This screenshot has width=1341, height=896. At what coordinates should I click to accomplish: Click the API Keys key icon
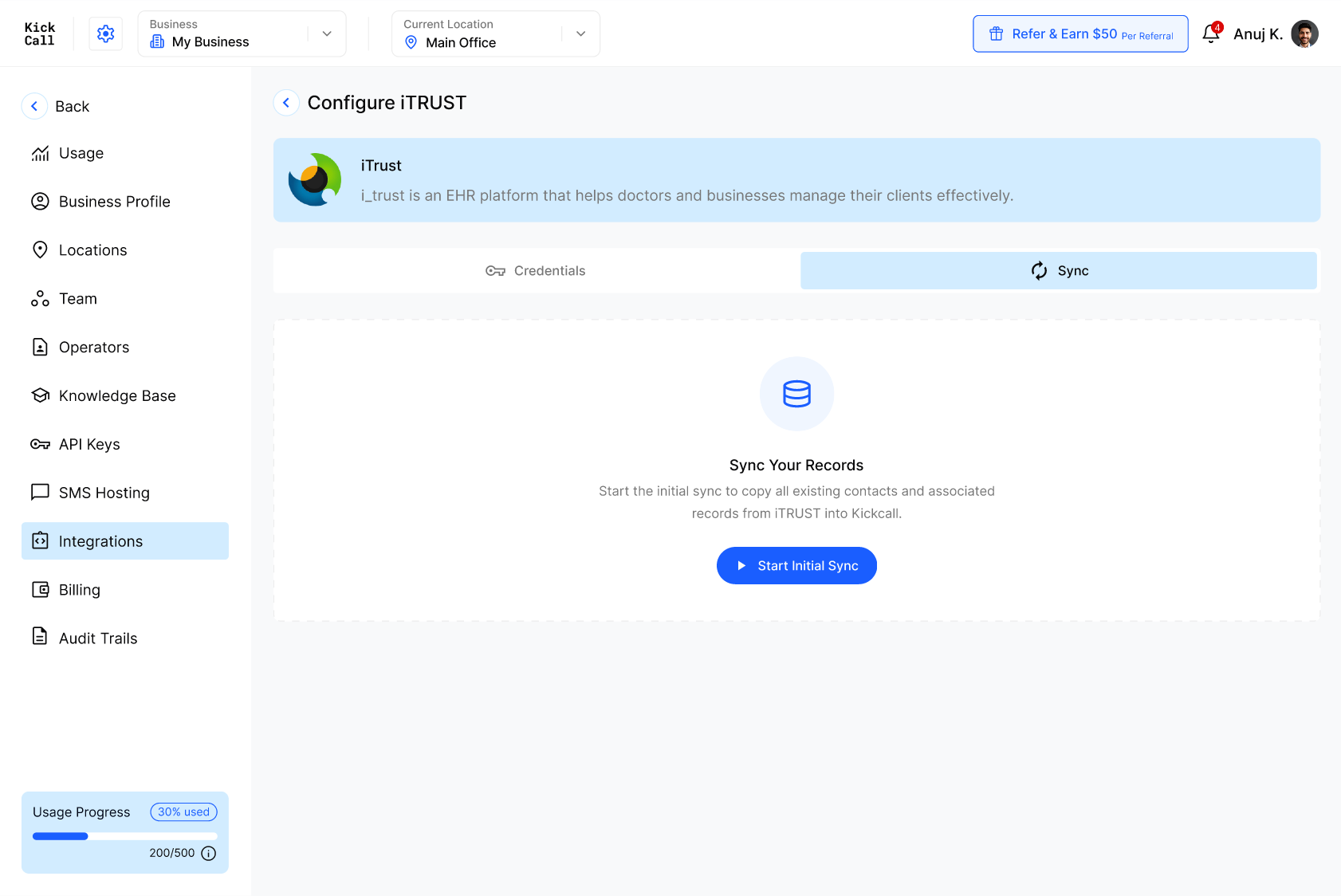(40, 444)
